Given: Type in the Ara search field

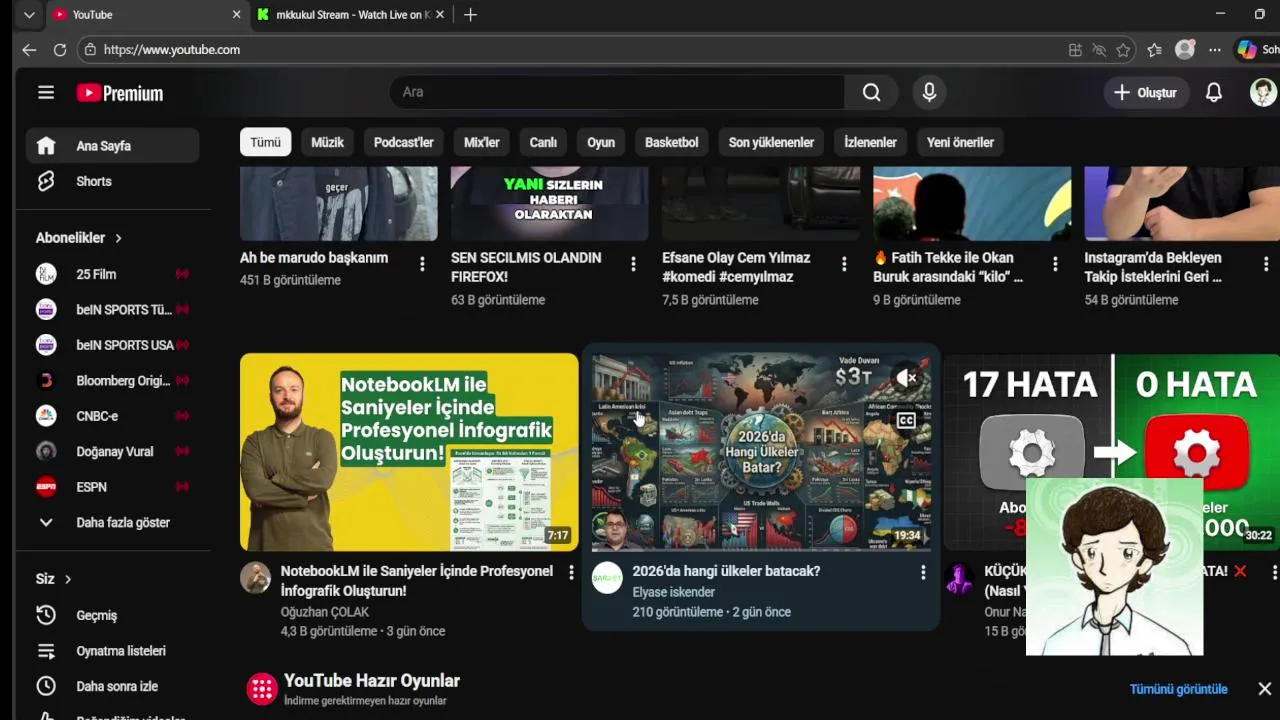Looking at the screenshot, I should (617, 92).
